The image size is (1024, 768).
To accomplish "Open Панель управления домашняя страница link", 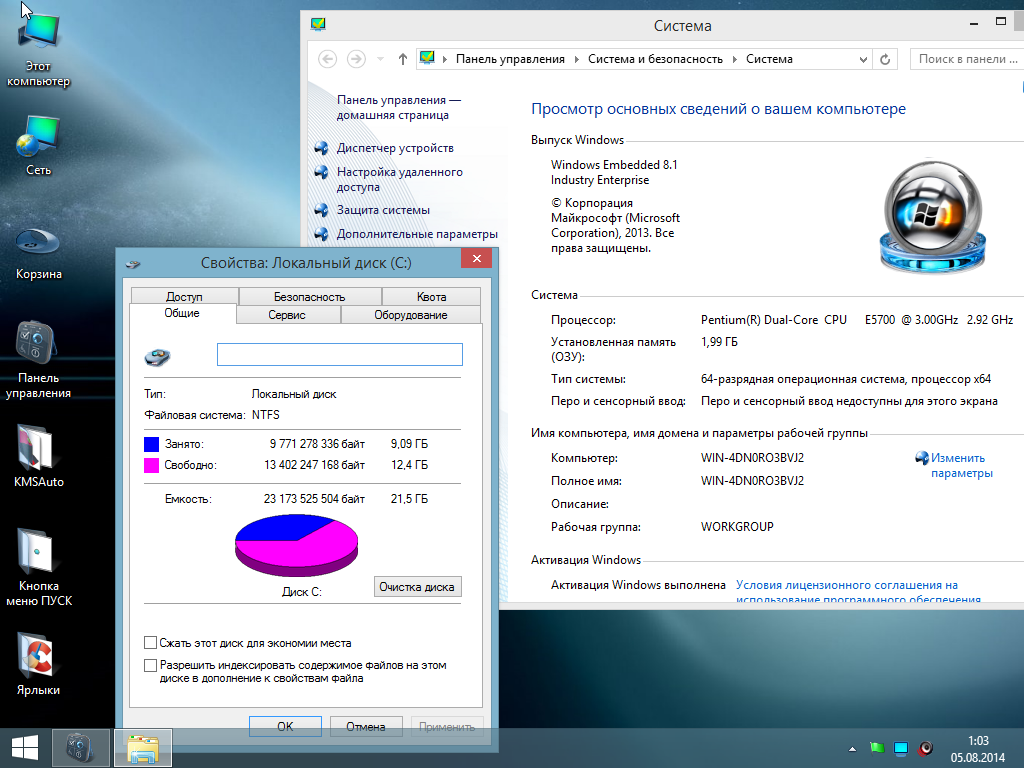I will [x=398, y=107].
